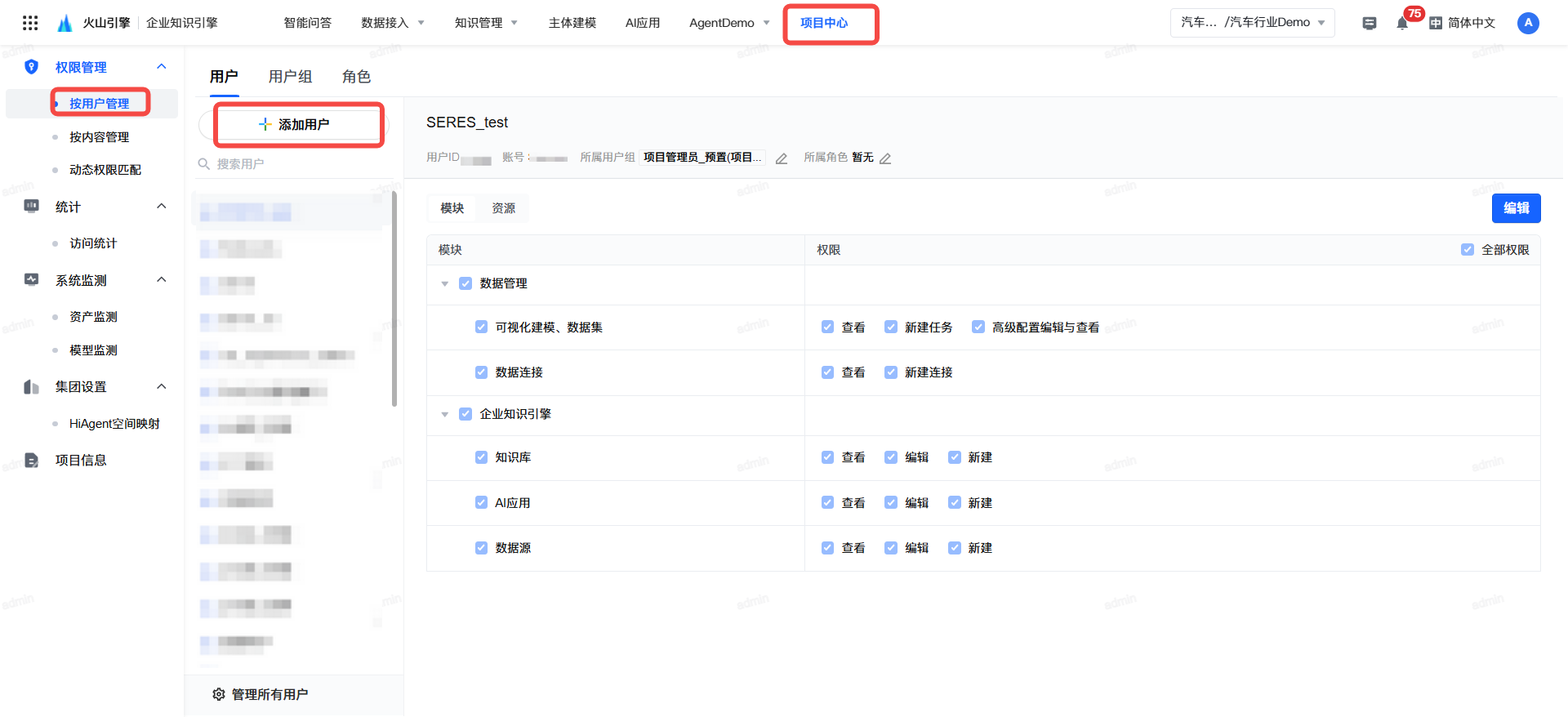The image size is (1568, 717).
Task: Open the 汽车行业Demo project dropdown
Action: 1252,23
